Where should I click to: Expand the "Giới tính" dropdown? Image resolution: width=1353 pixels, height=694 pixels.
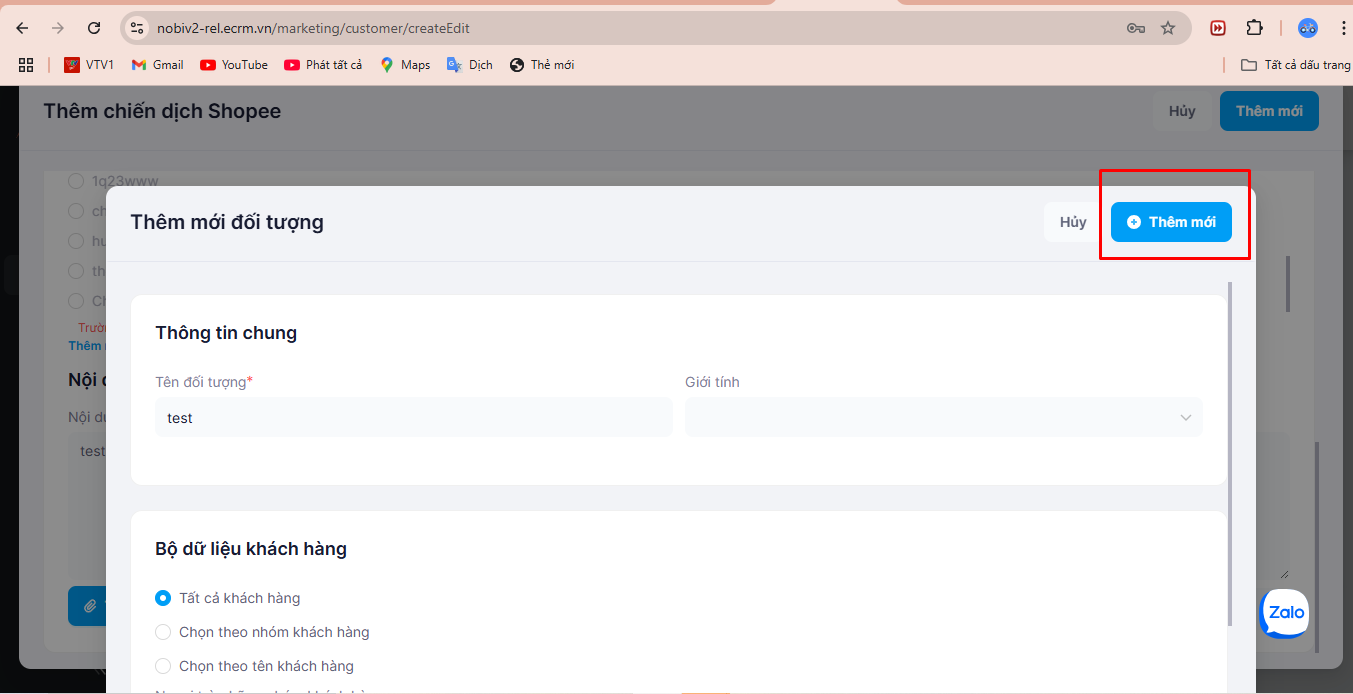(943, 418)
